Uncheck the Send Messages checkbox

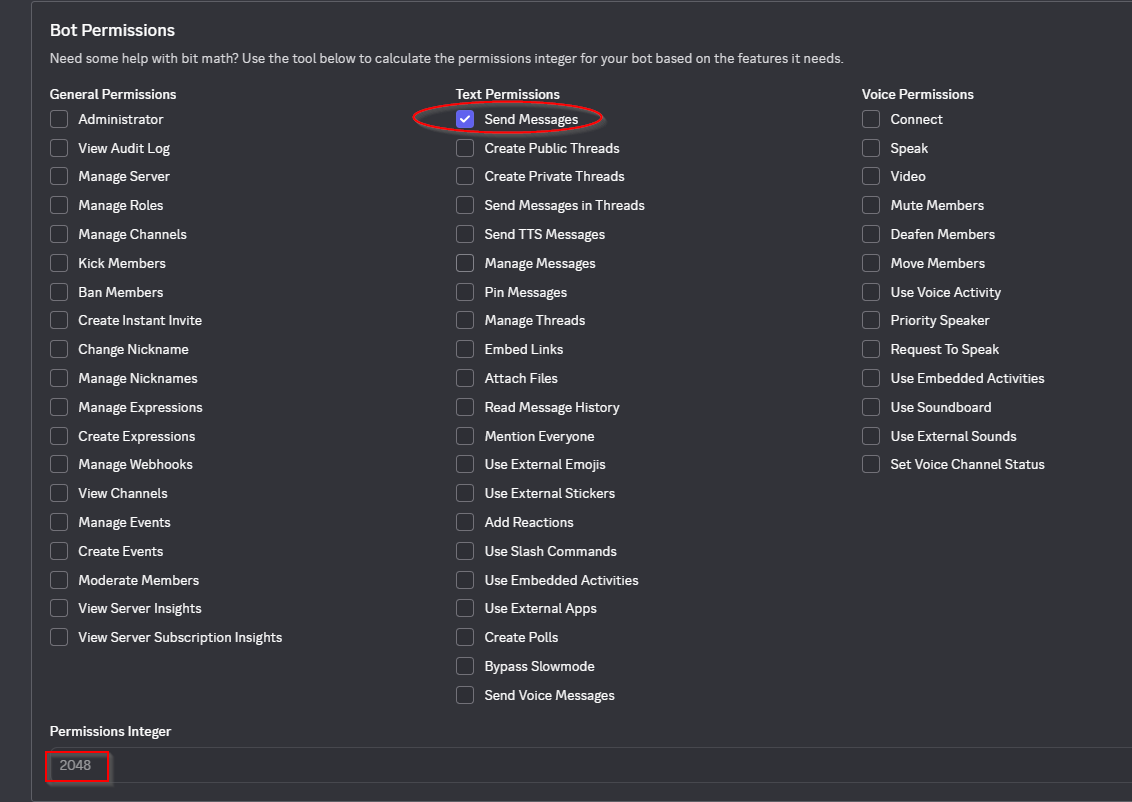pyautogui.click(x=465, y=119)
